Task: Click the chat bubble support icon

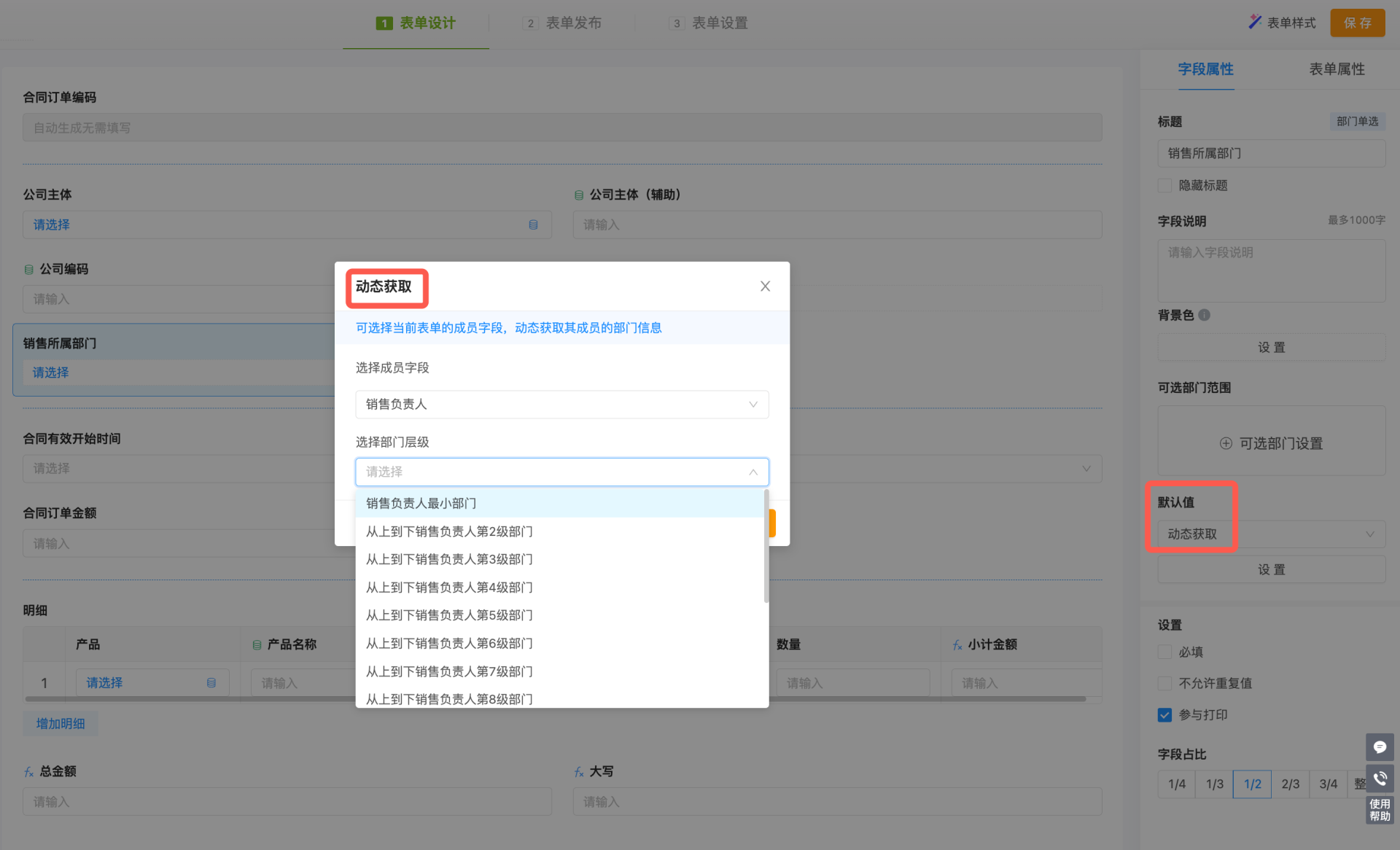Action: click(1379, 747)
